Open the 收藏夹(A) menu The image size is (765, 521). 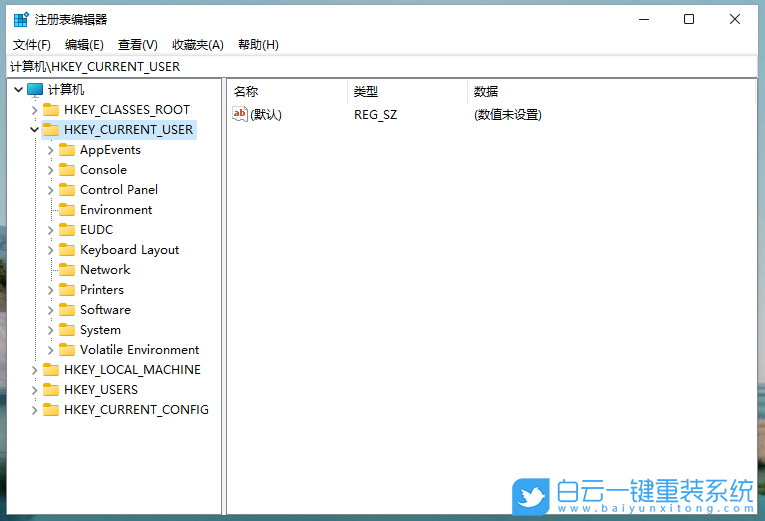[198, 45]
